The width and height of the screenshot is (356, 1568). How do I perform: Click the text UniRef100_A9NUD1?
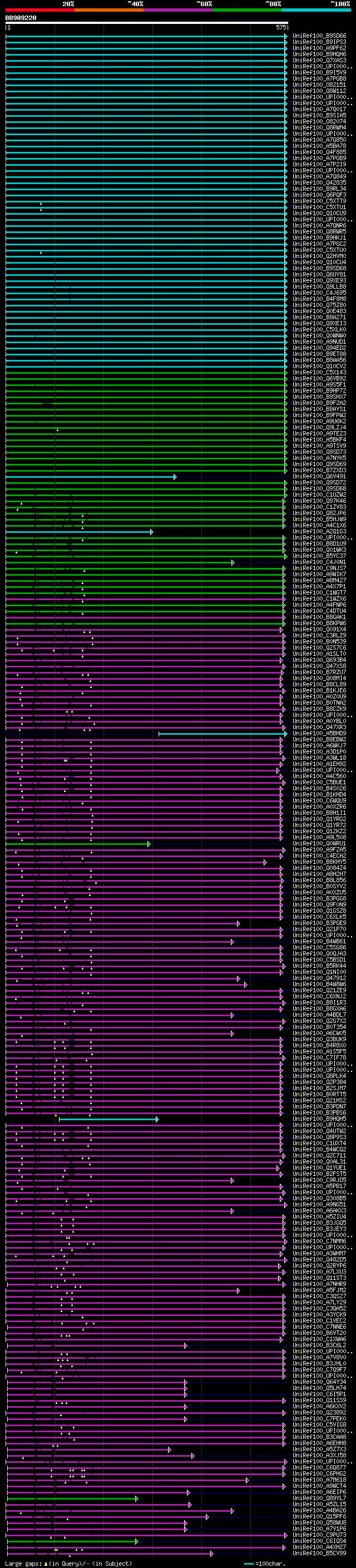pos(319,342)
